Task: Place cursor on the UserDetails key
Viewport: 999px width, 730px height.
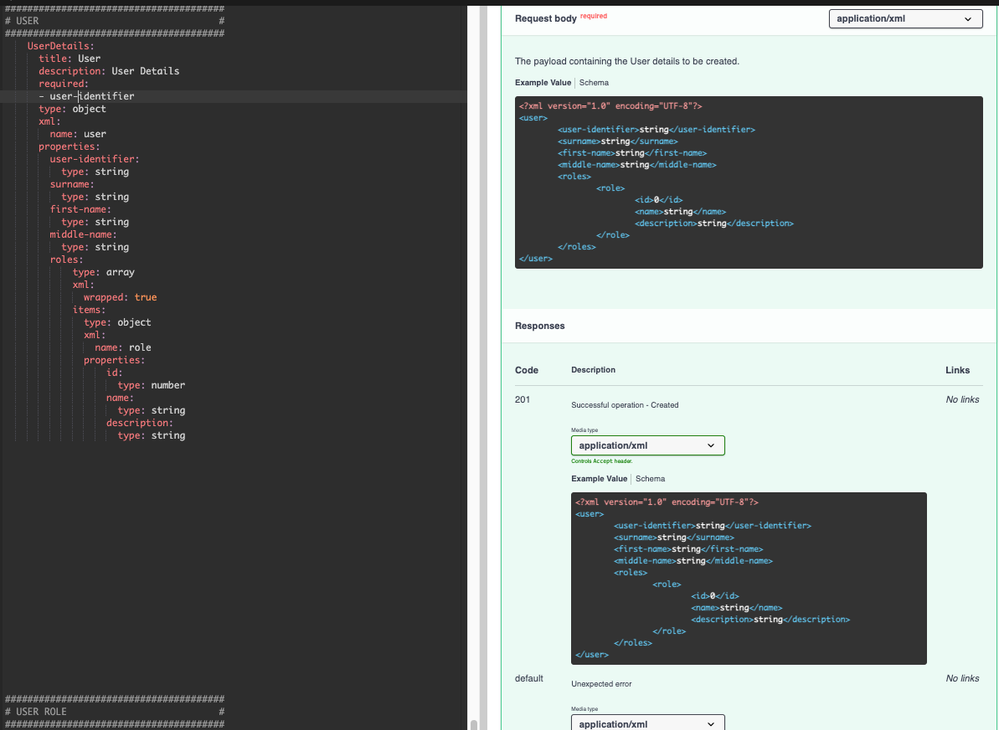Action: click(x=61, y=46)
